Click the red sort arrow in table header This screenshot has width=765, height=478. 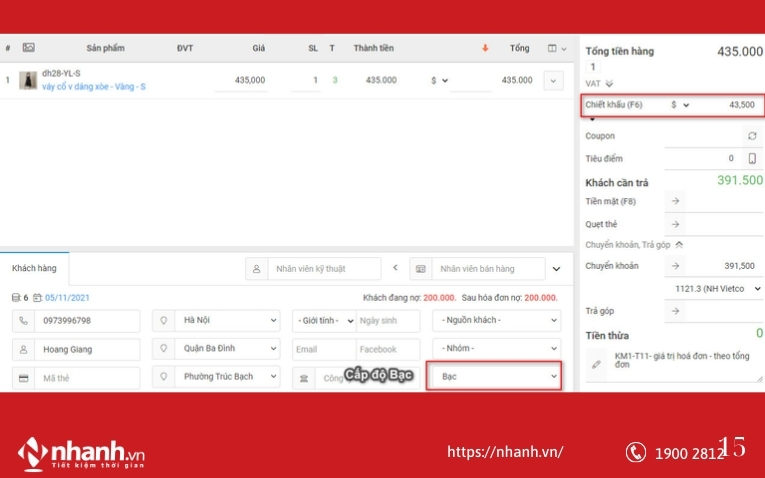486,48
